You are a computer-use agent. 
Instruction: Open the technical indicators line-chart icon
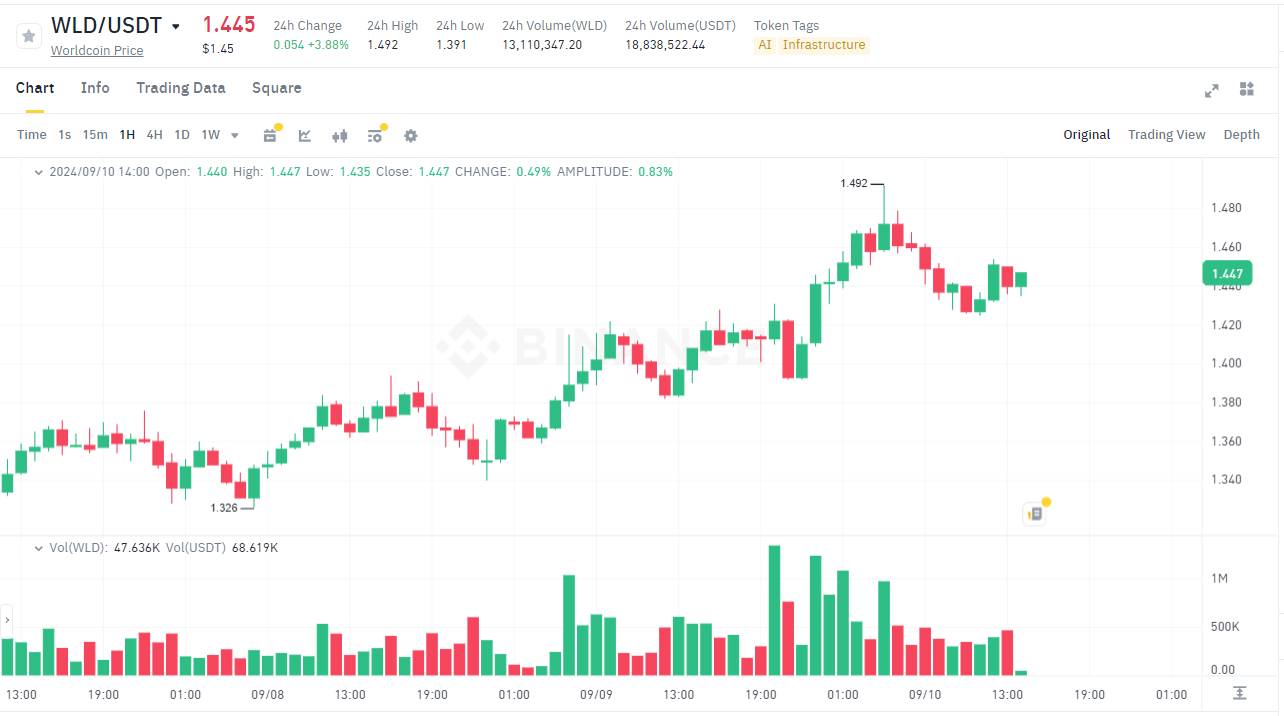(305, 136)
